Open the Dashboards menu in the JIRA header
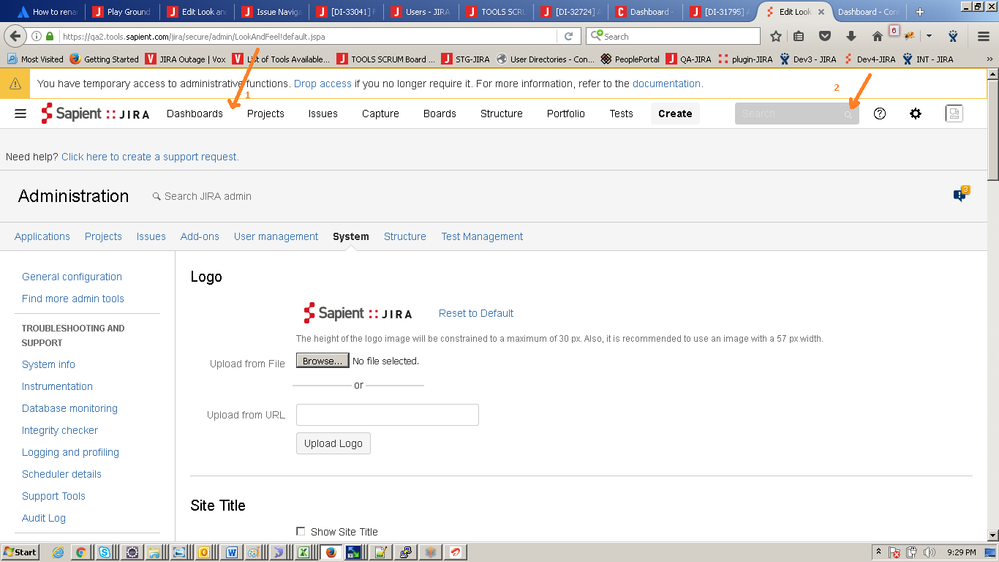 click(x=194, y=113)
